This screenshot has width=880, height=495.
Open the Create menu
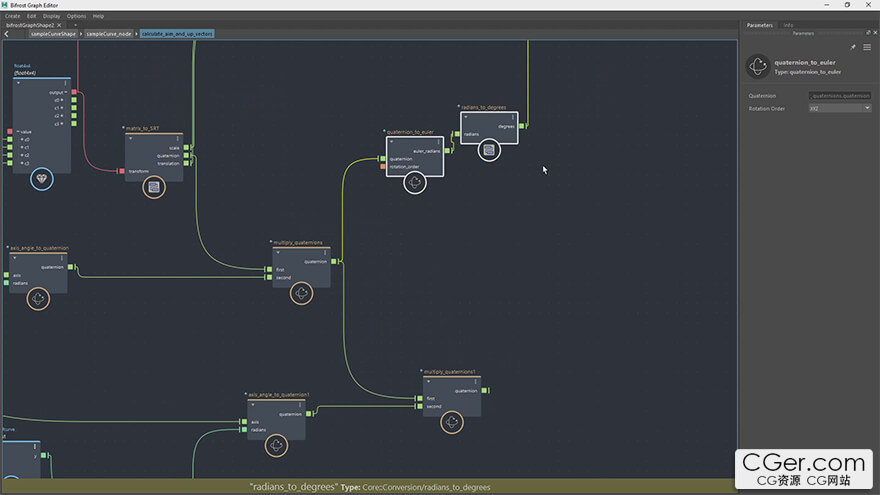pyautogui.click(x=12, y=16)
